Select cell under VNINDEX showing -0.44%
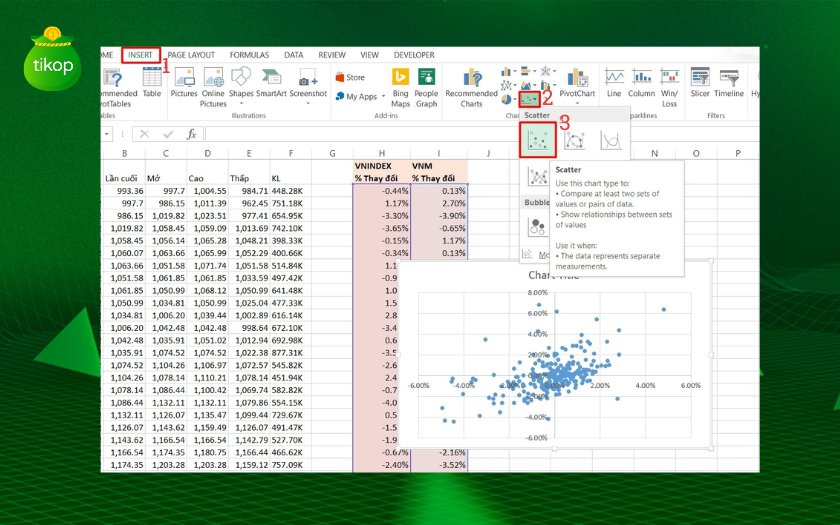840x525 pixels. click(381, 190)
